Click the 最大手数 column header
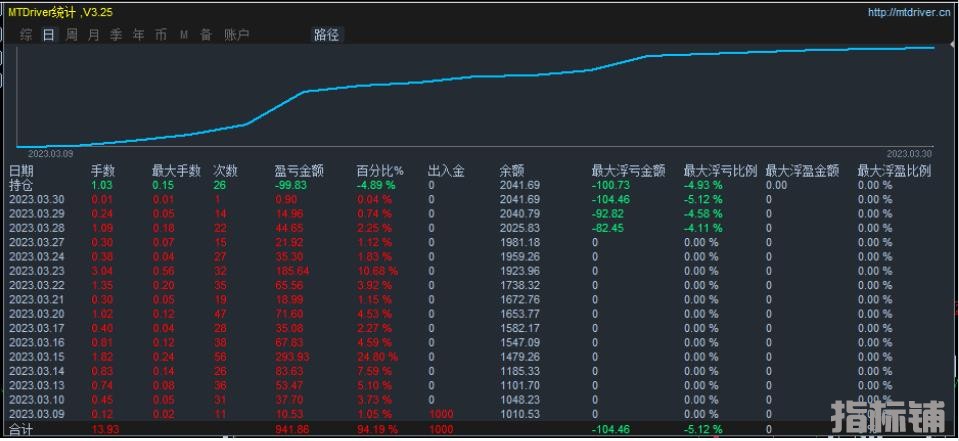Screen dimensions: 959x441 click(176, 171)
